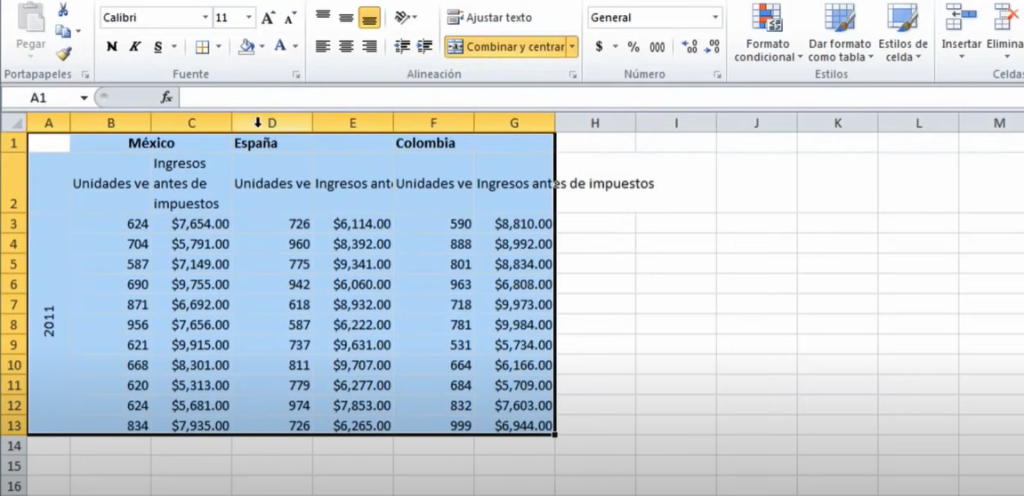1024x496 pixels.
Task: Decrease font size with the small A
Action: [290, 18]
